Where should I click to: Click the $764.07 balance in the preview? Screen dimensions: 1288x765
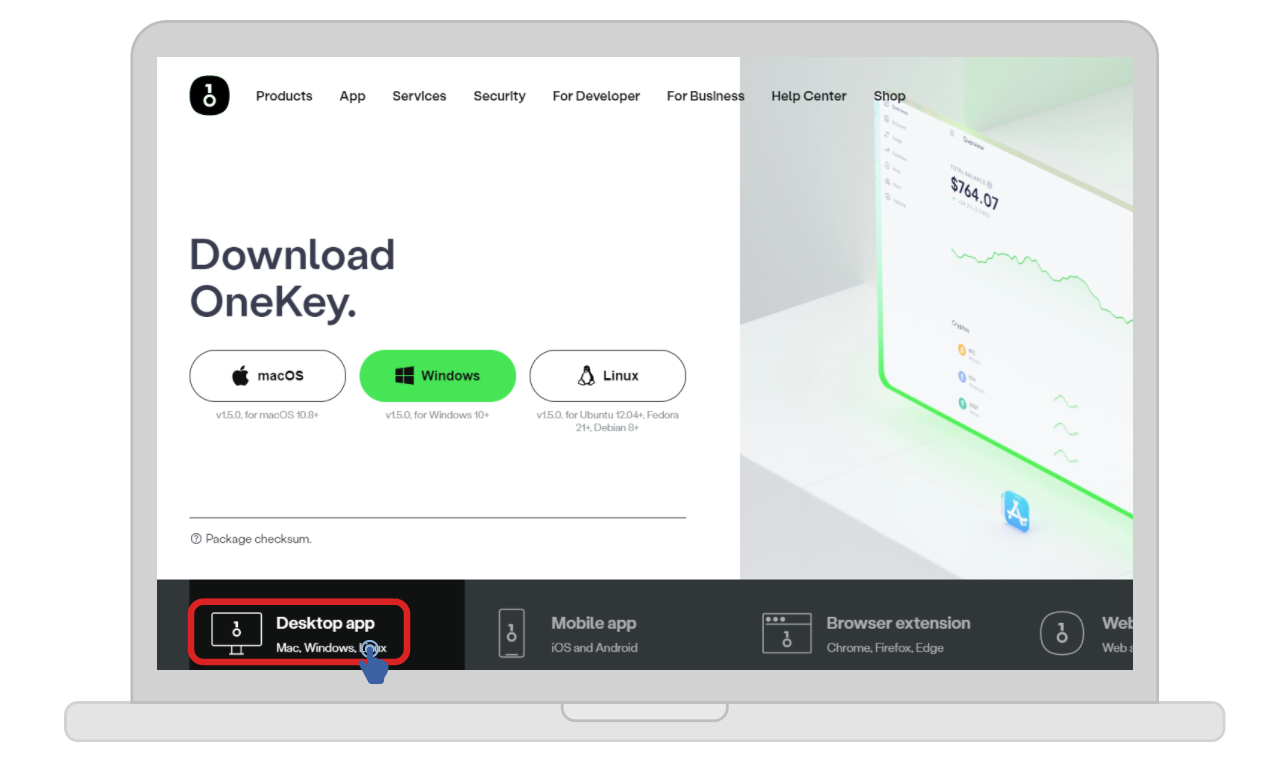974,193
